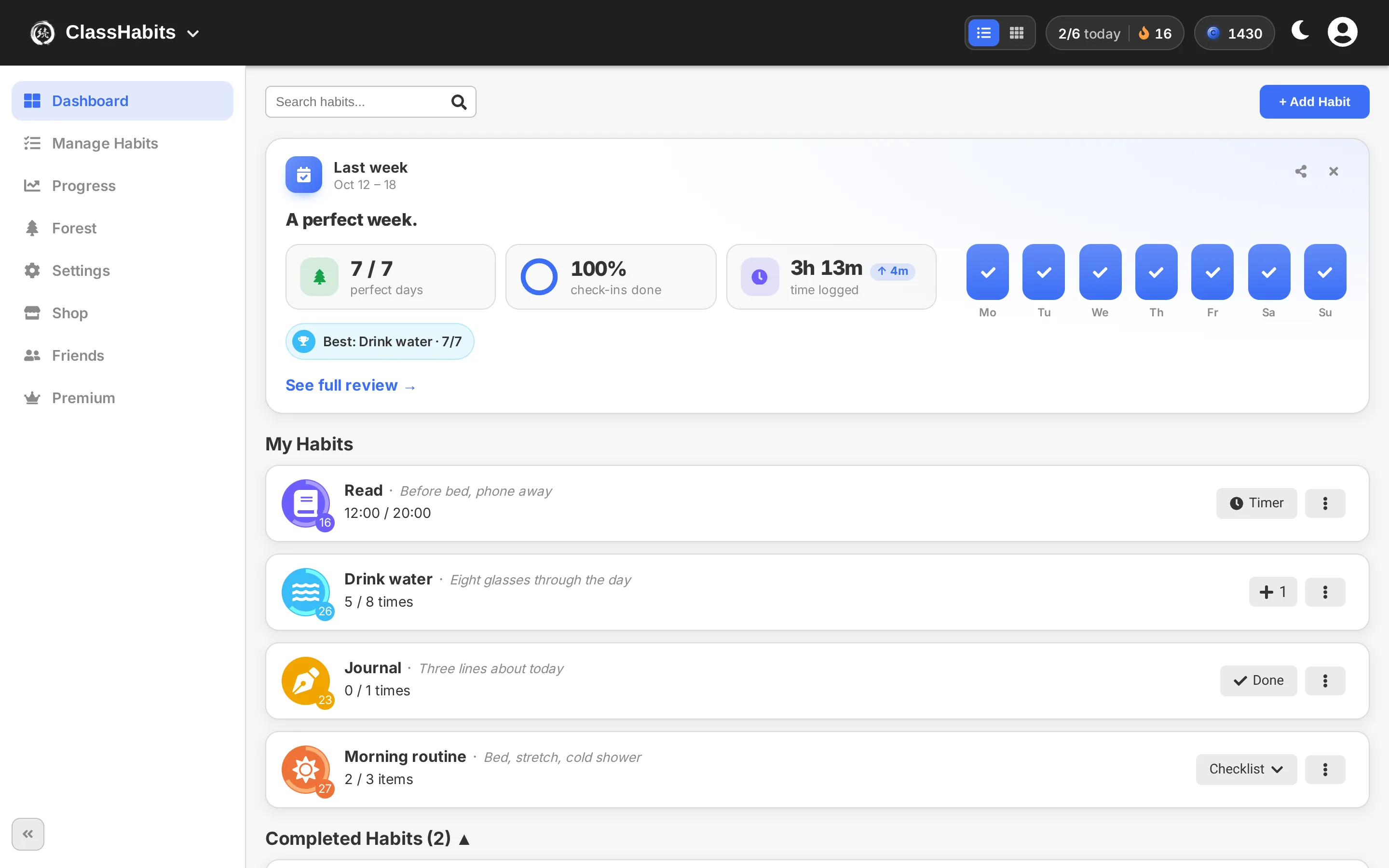Screen dimensions: 1389x868
Task: Click the search magnifier icon
Action: pos(459,102)
